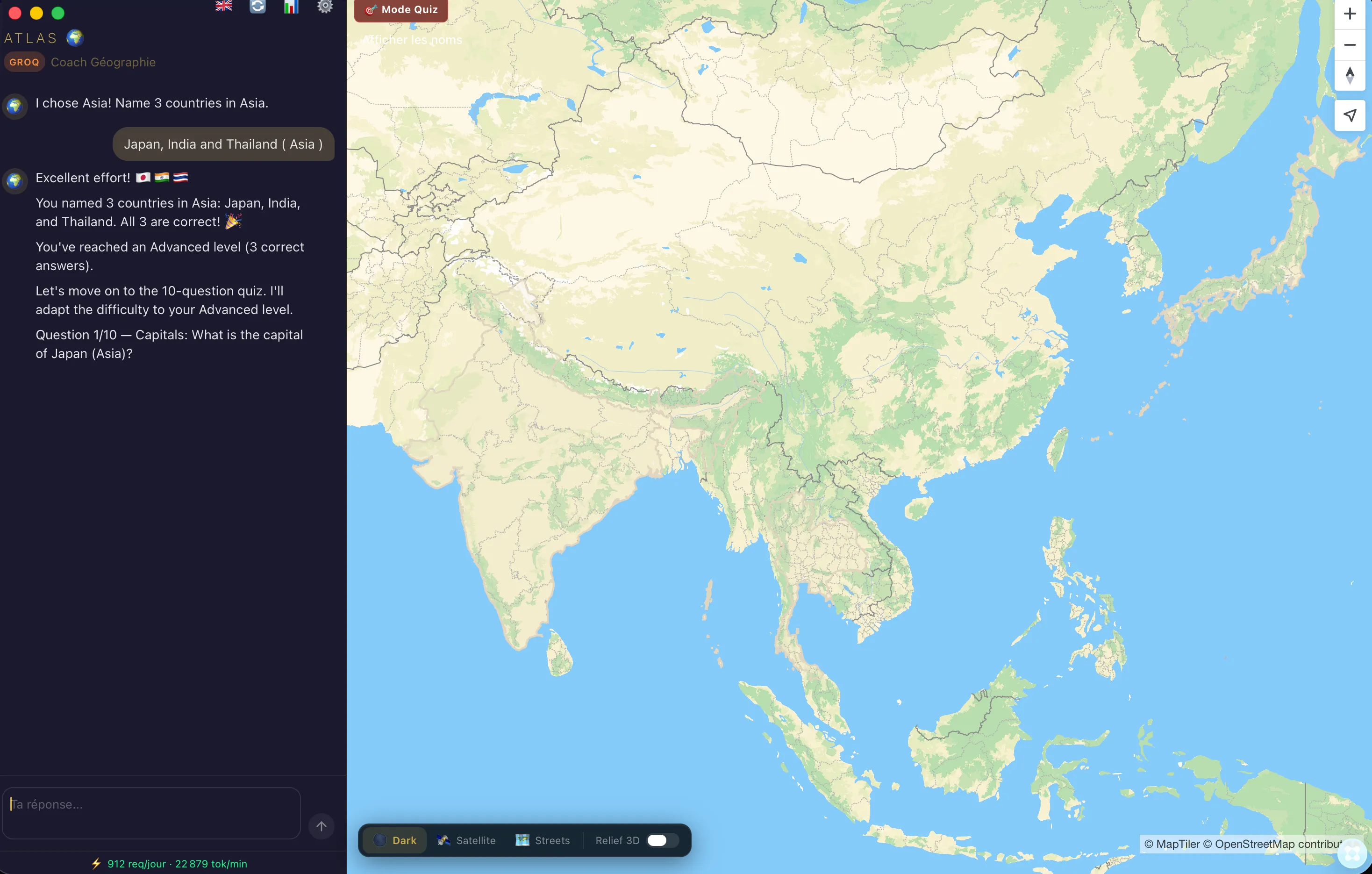Click the globe avatar beside 'I chose Asia!'
The height and width of the screenshot is (874, 1372).
point(15,106)
